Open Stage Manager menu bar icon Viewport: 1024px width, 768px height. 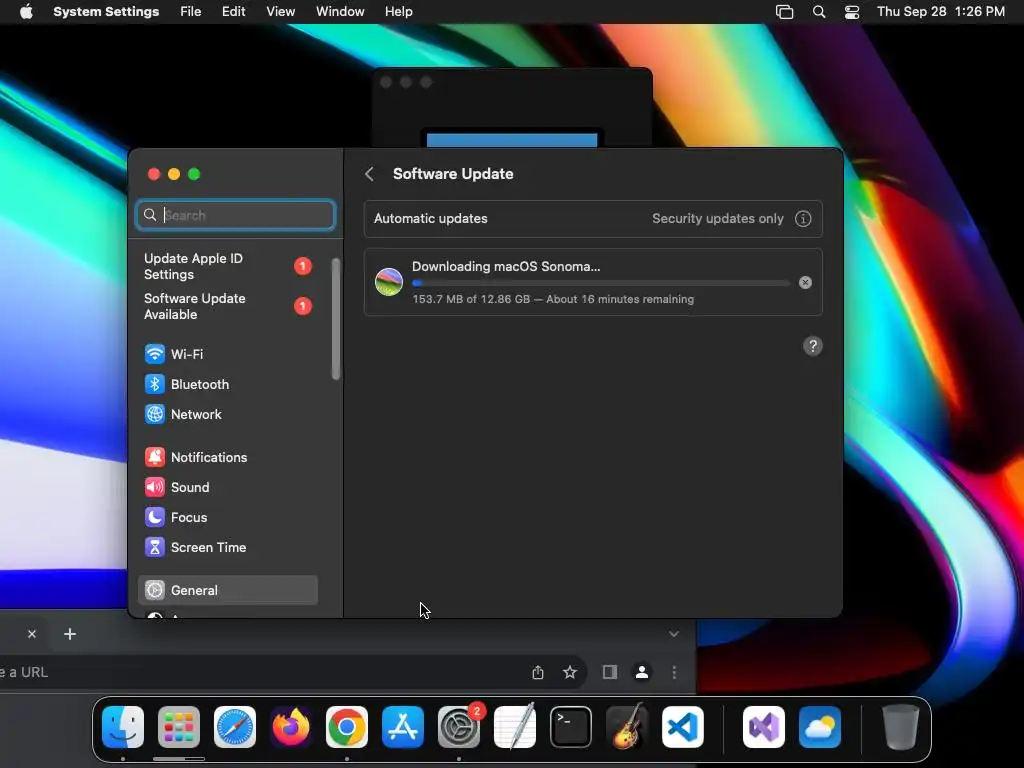point(784,12)
